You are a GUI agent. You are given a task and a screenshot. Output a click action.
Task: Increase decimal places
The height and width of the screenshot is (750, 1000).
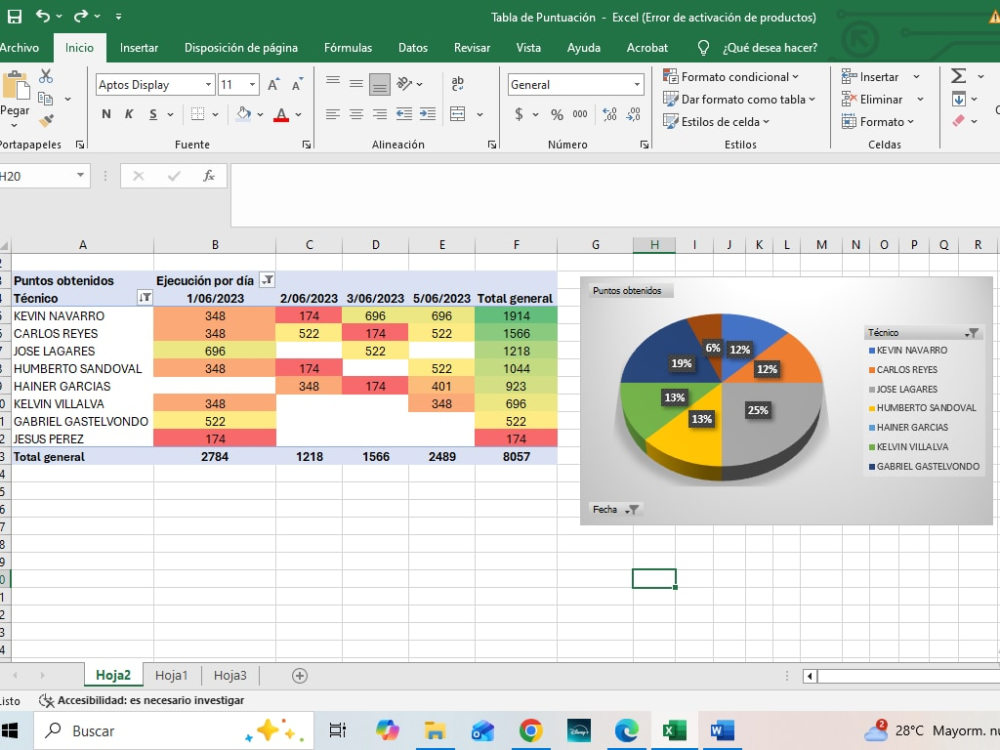click(x=610, y=114)
